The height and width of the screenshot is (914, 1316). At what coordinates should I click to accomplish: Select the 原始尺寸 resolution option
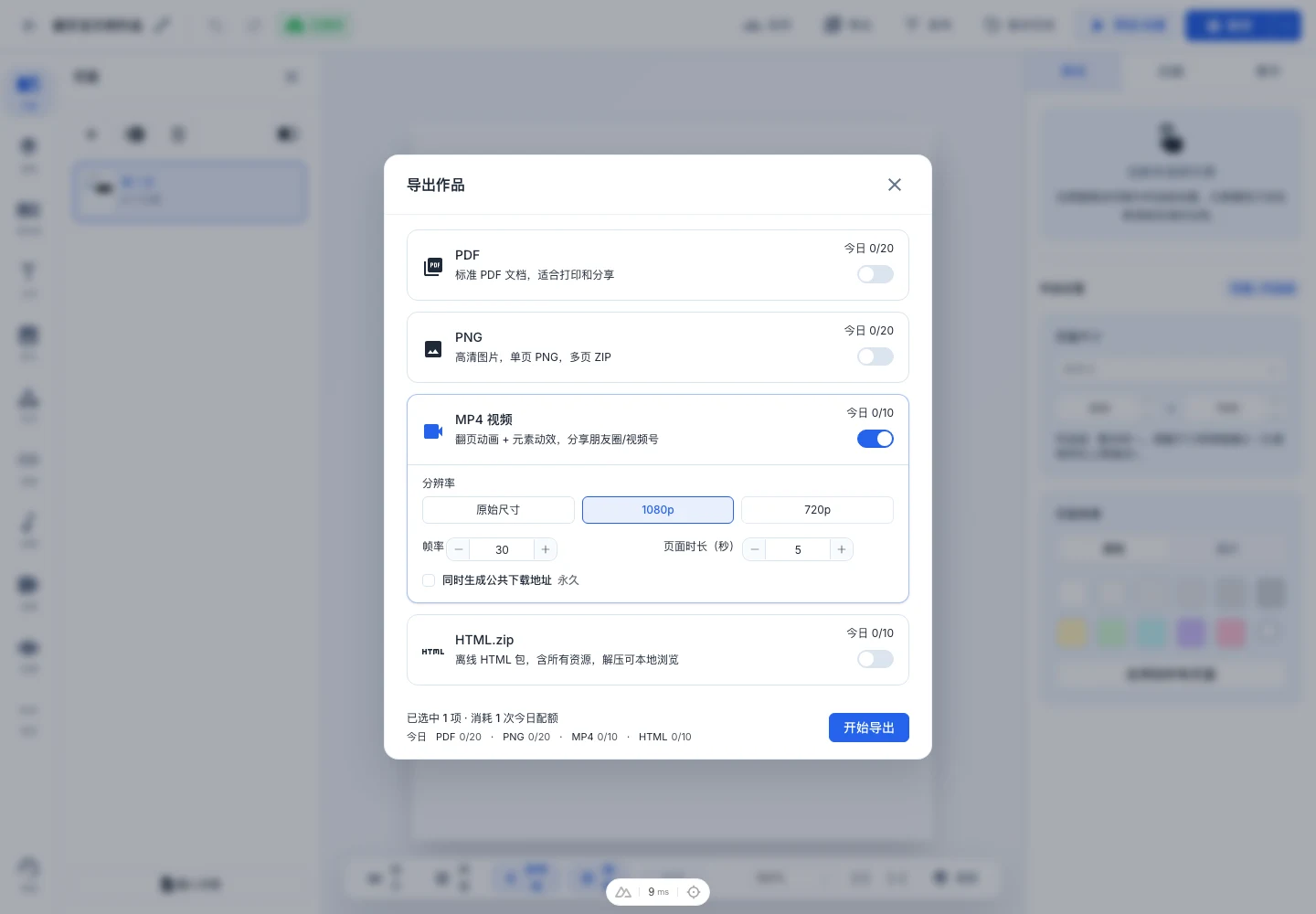(x=498, y=510)
